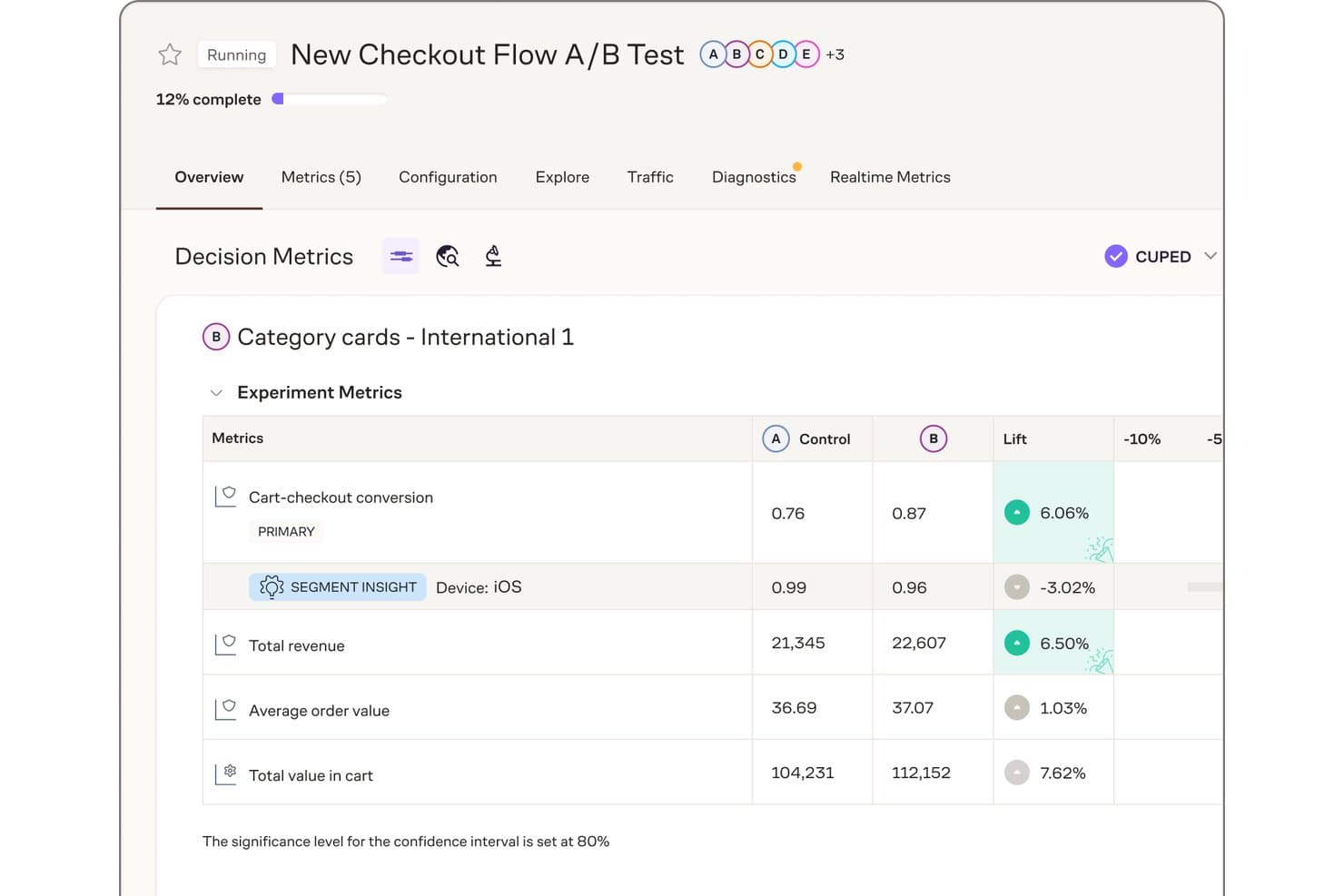Image resolution: width=1344 pixels, height=896 pixels.
Task: Switch to Realtime Metrics tab
Action: 890,177
